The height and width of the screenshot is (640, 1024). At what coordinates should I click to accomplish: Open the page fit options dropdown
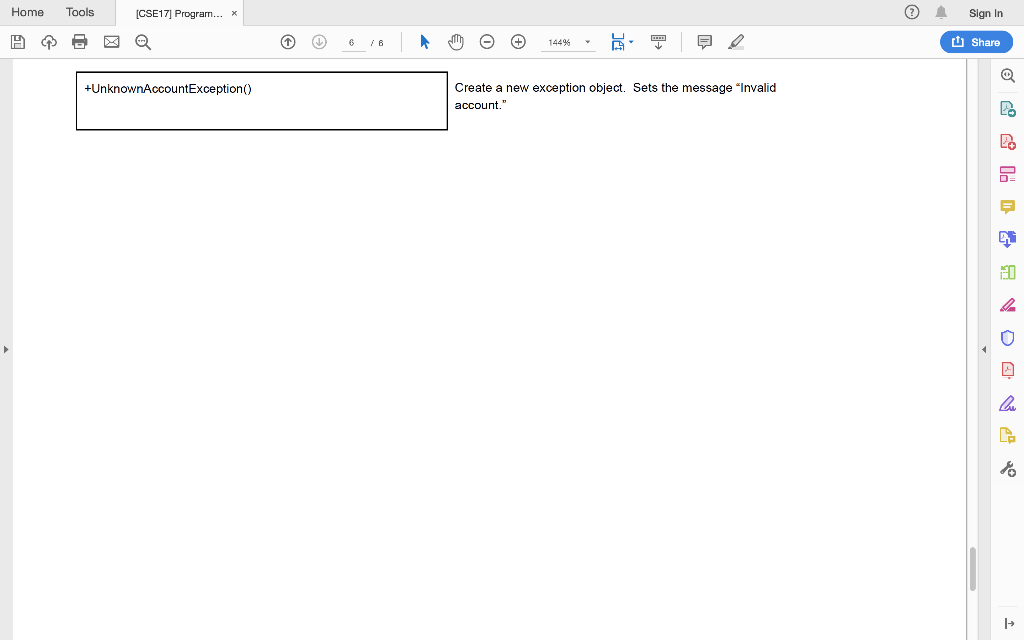630,42
